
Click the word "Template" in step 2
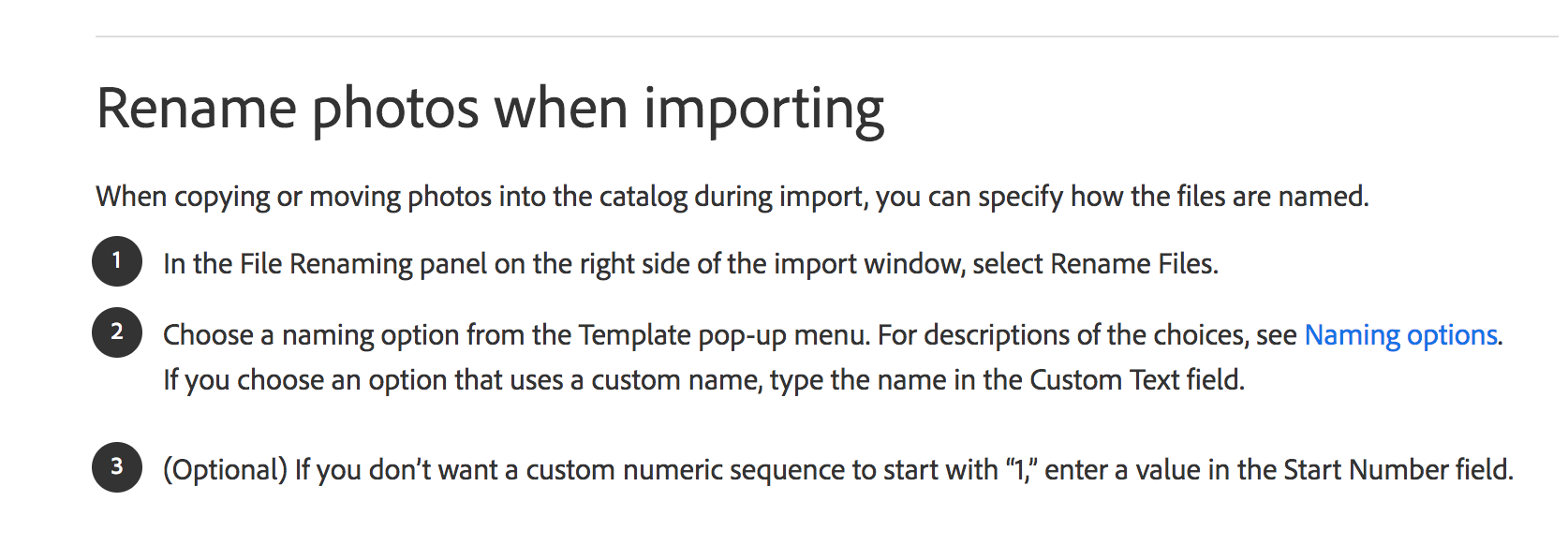(x=634, y=335)
